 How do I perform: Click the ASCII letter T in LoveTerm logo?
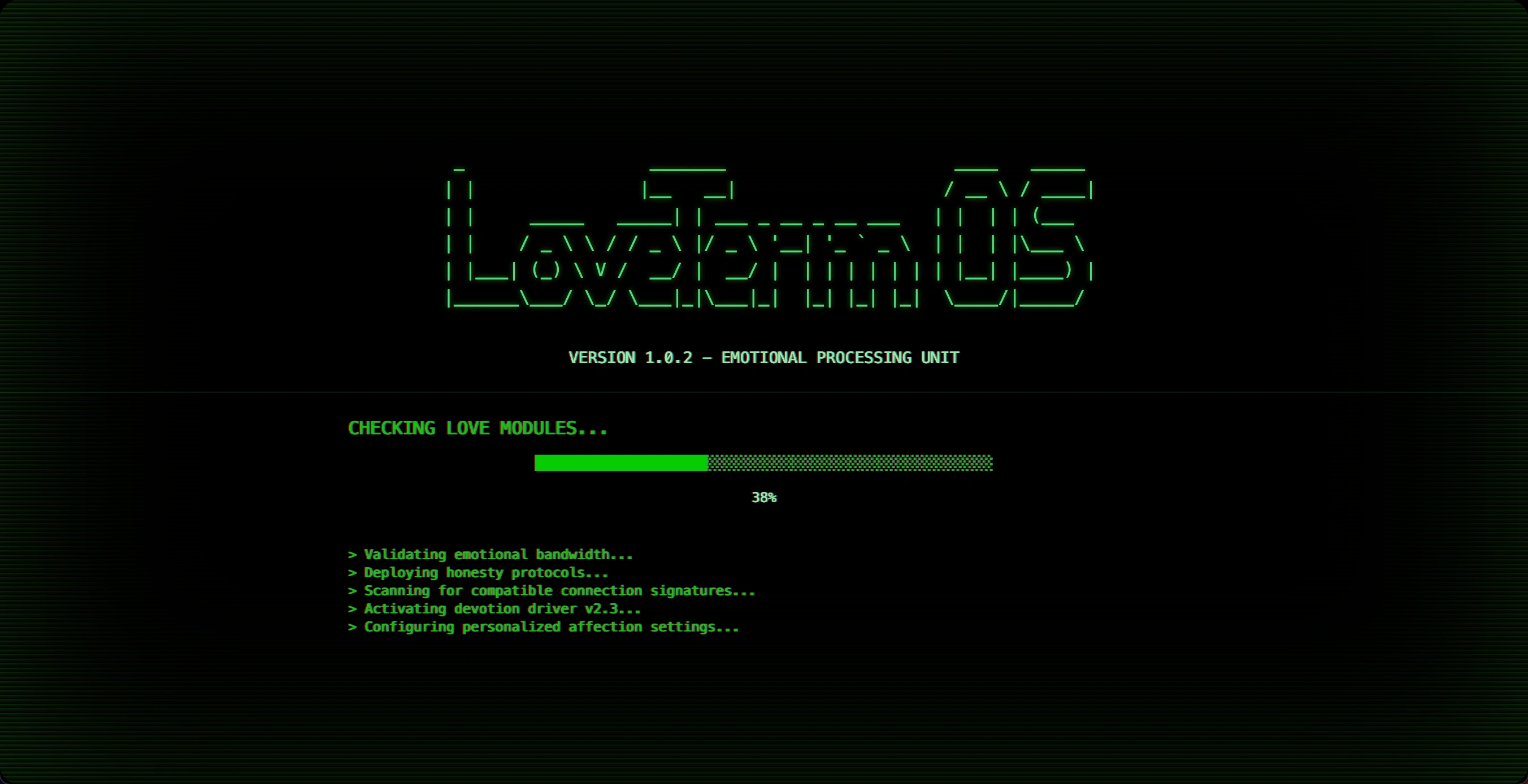click(x=688, y=237)
